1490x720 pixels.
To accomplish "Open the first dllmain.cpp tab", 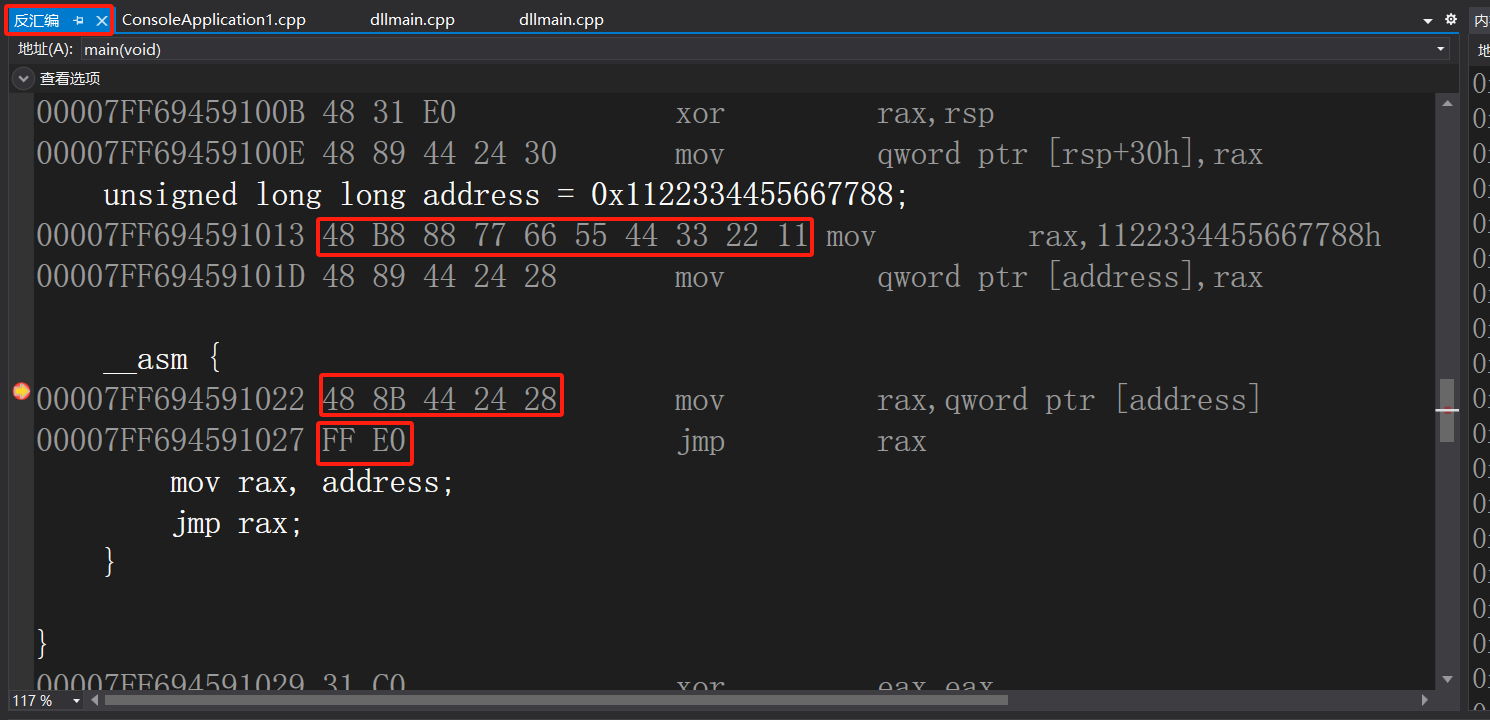I will tap(412, 20).
